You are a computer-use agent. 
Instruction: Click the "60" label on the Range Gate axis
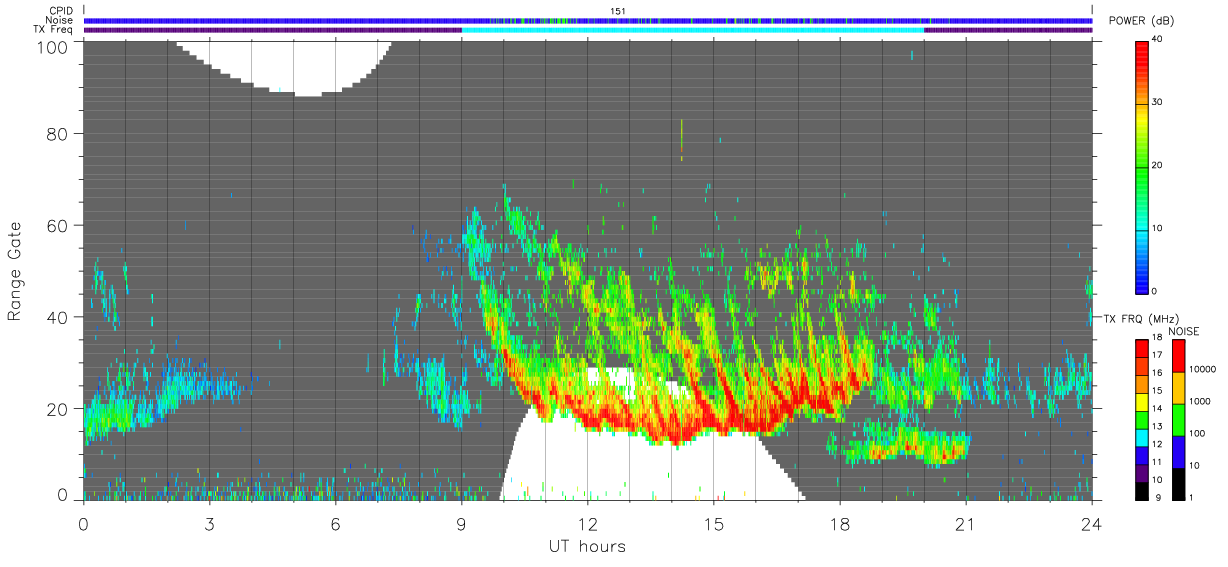(57, 226)
